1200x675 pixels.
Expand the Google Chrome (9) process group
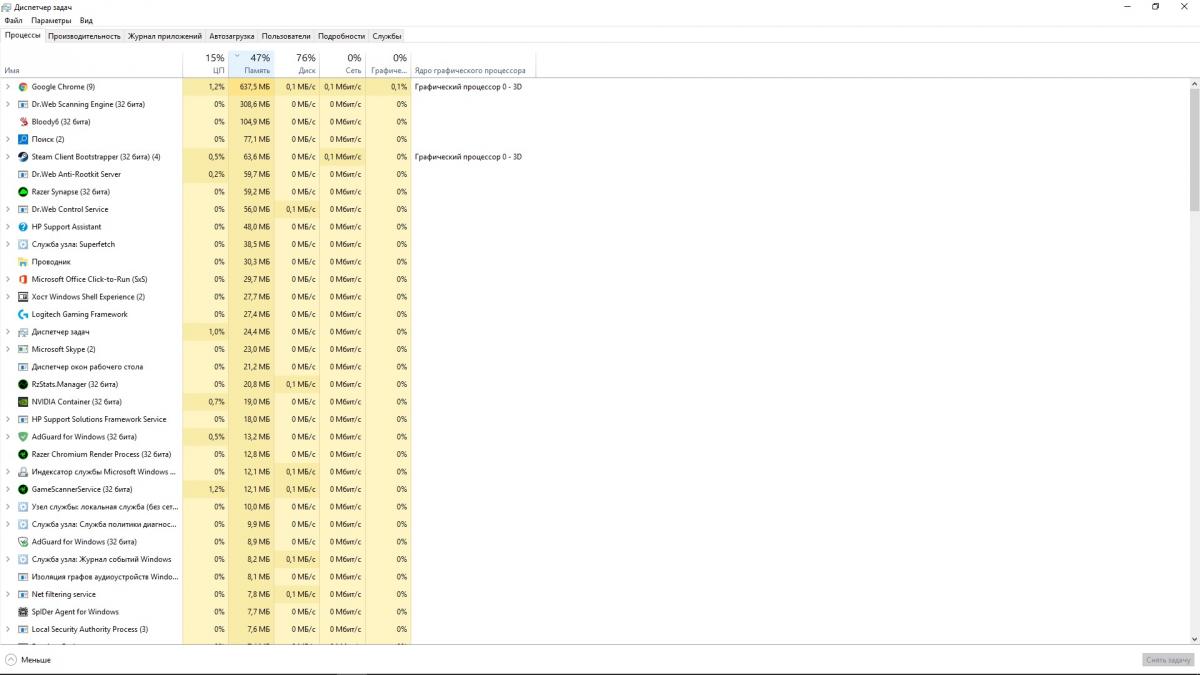(8, 87)
